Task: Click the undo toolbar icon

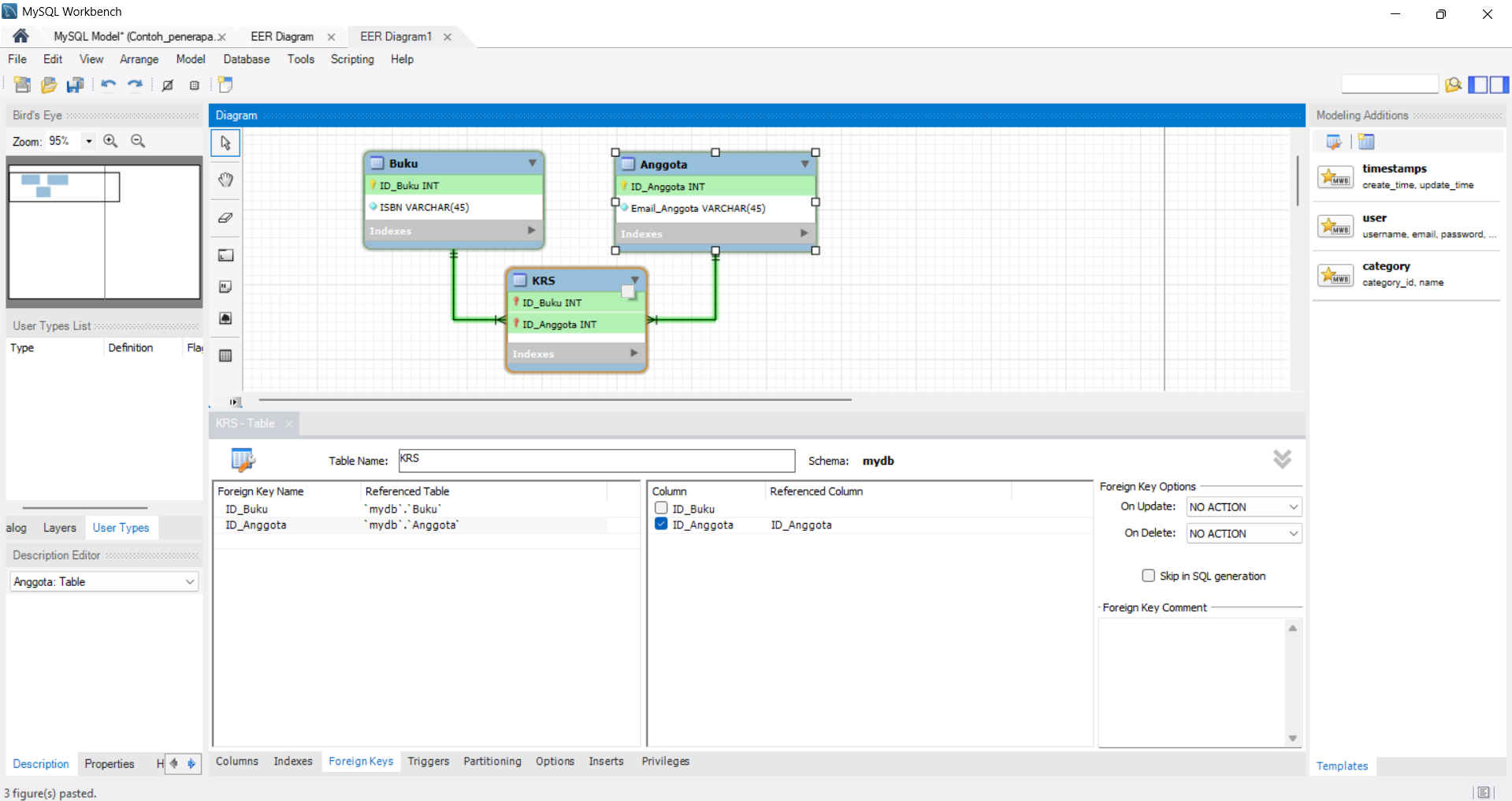Action: [108, 85]
